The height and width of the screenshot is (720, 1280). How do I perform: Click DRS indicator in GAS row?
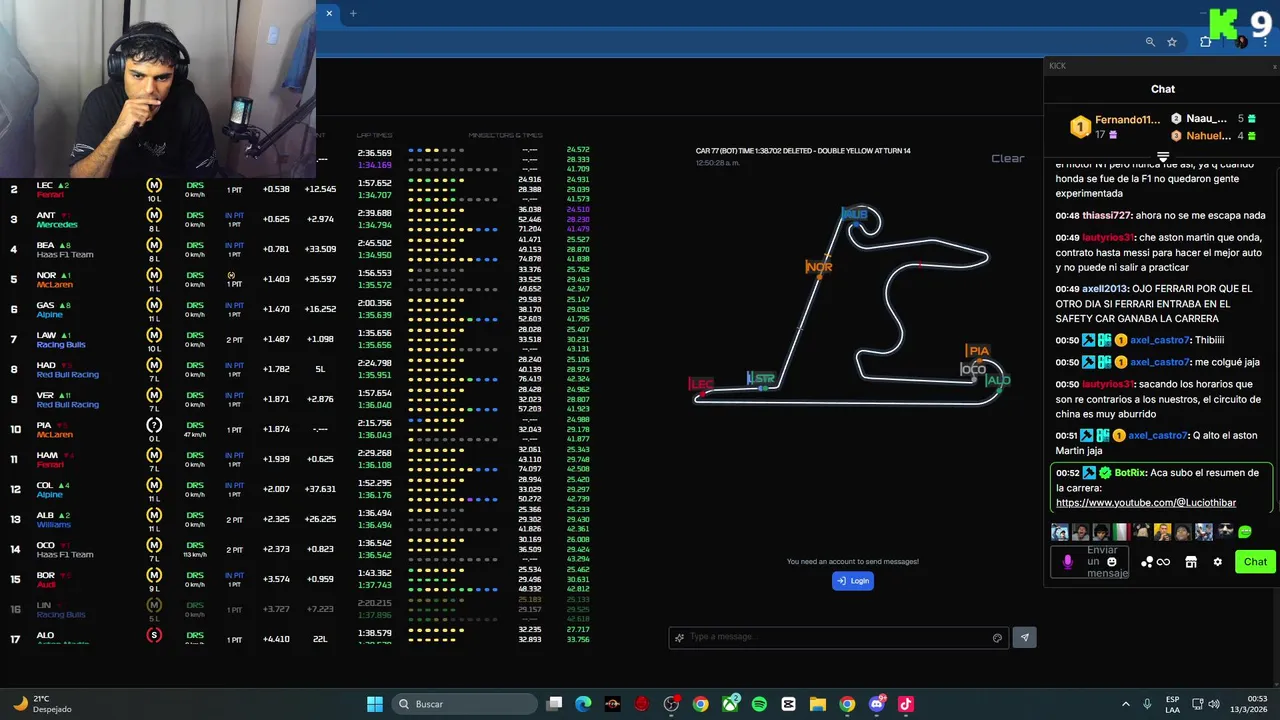pyautogui.click(x=195, y=305)
